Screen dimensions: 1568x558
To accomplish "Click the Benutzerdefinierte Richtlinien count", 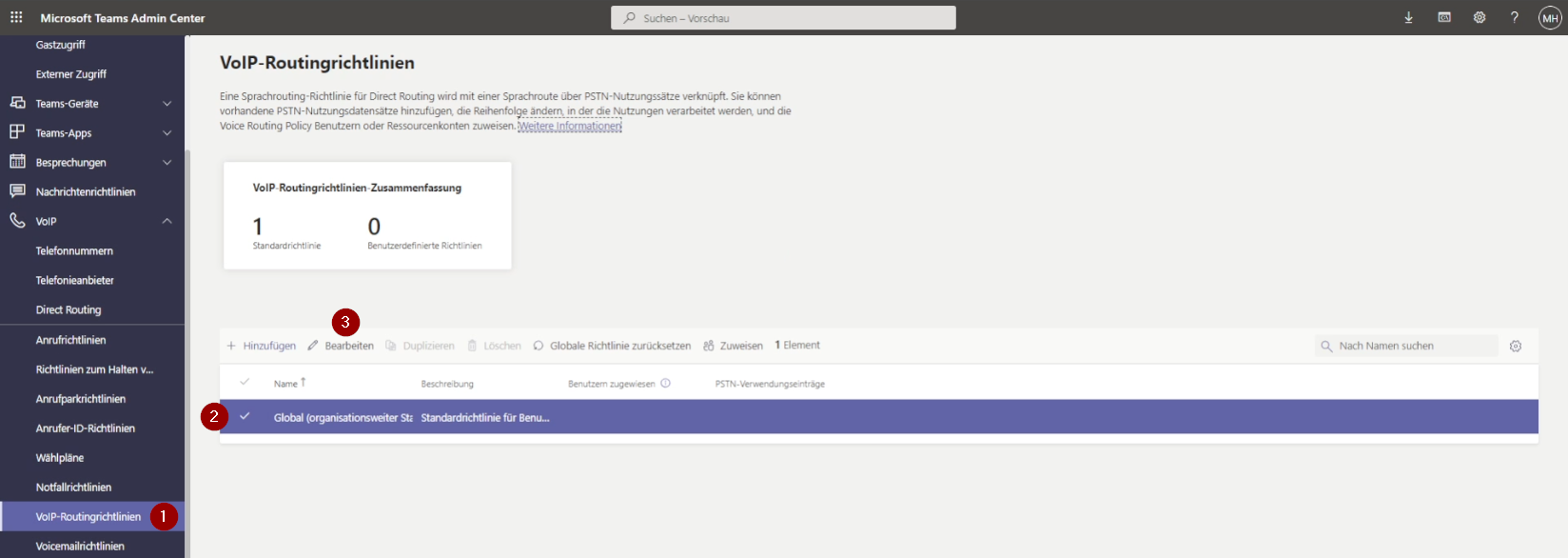I will [x=374, y=227].
